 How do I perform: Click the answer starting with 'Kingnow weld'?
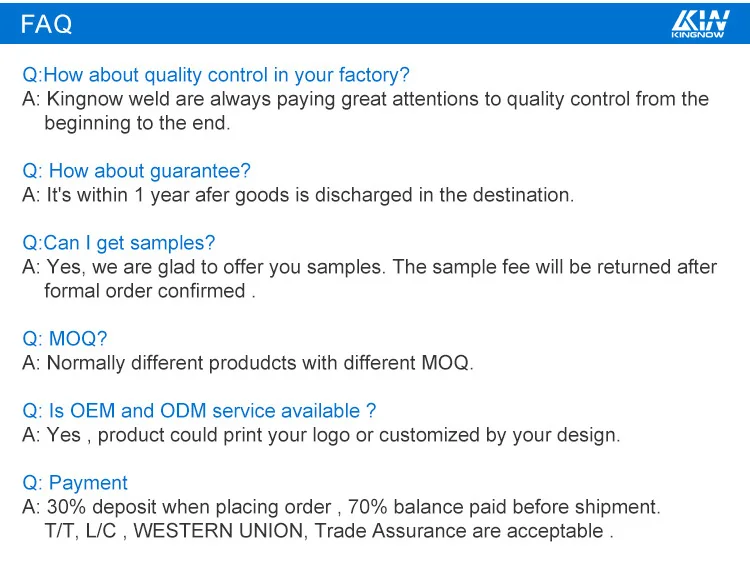365,99
